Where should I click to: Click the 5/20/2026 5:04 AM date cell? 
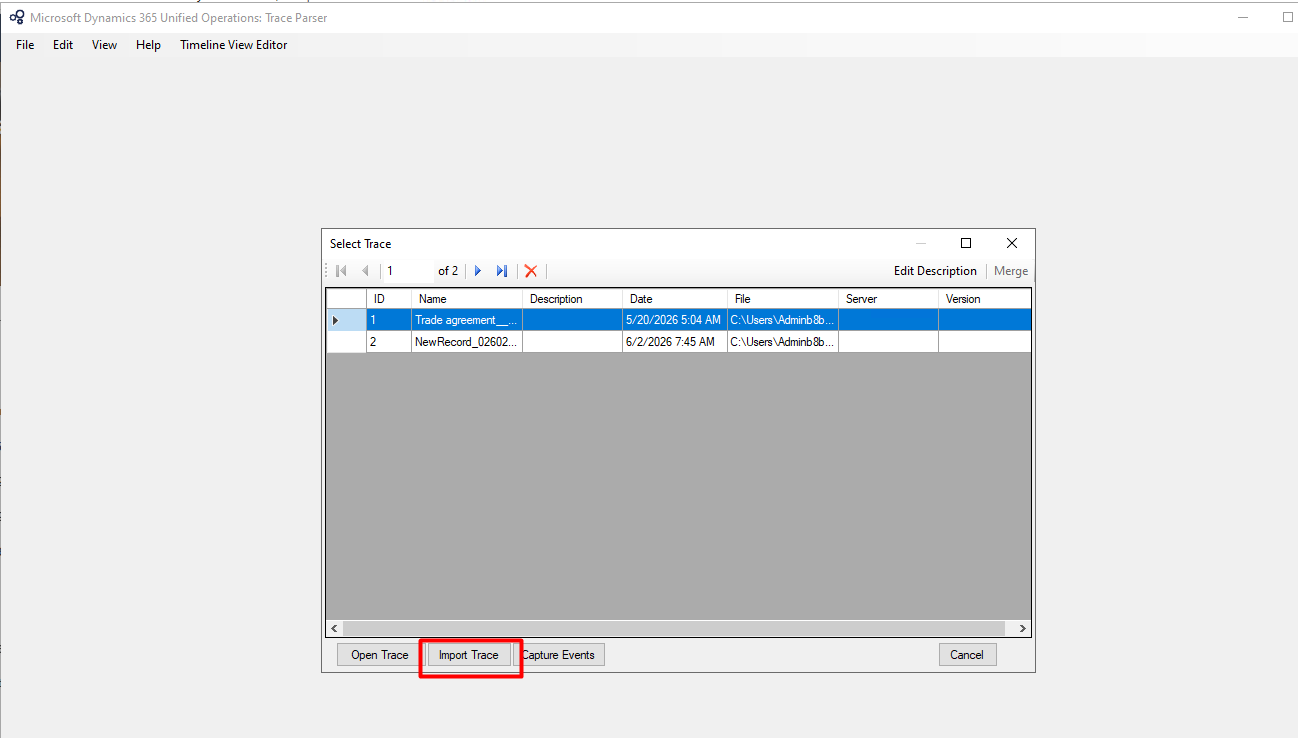pyautogui.click(x=675, y=320)
